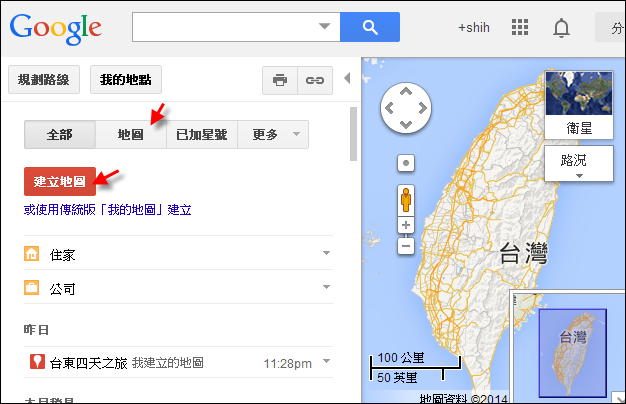Pan the map left

tap(389, 108)
